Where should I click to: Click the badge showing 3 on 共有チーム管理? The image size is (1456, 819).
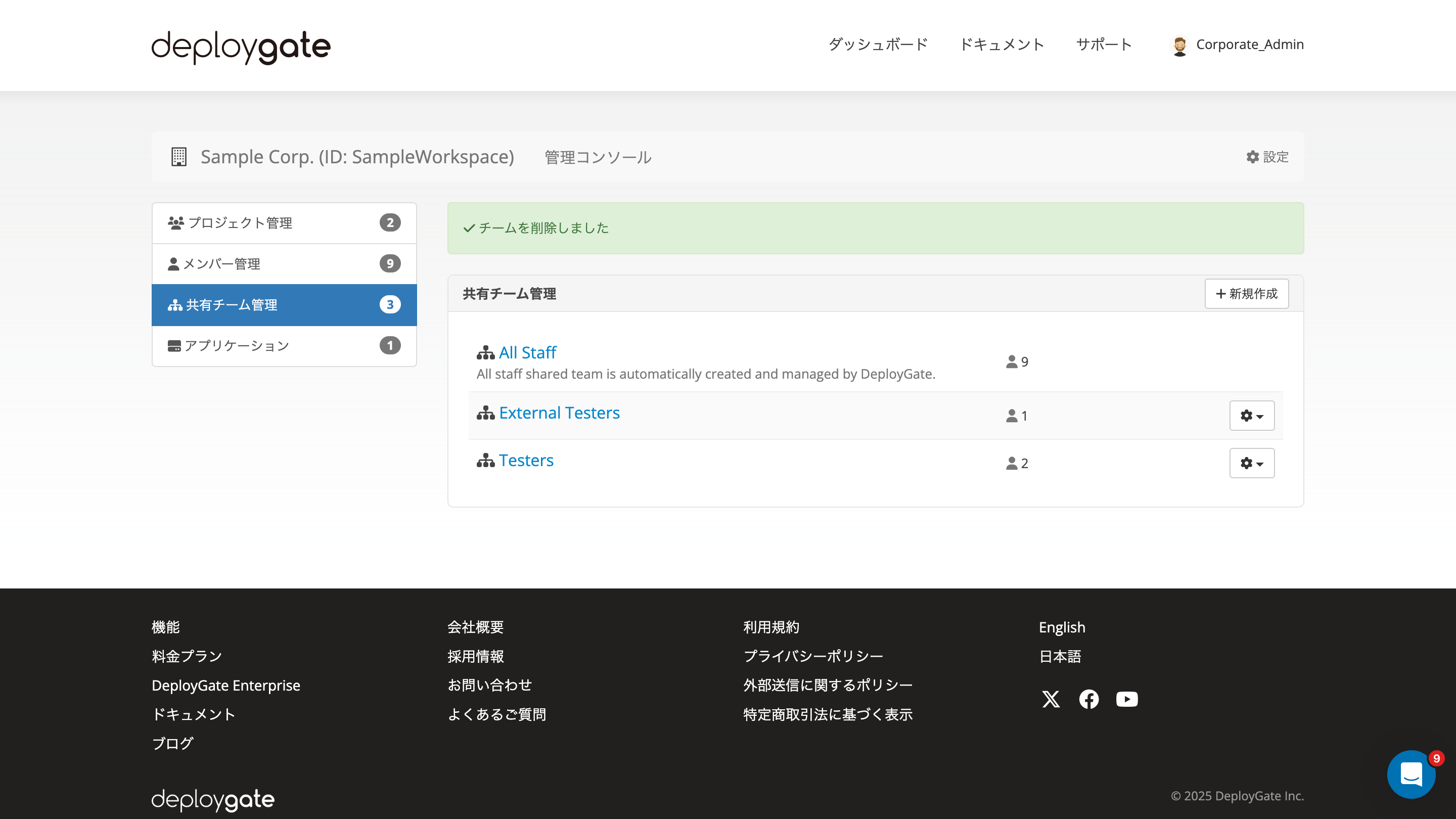click(390, 305)
